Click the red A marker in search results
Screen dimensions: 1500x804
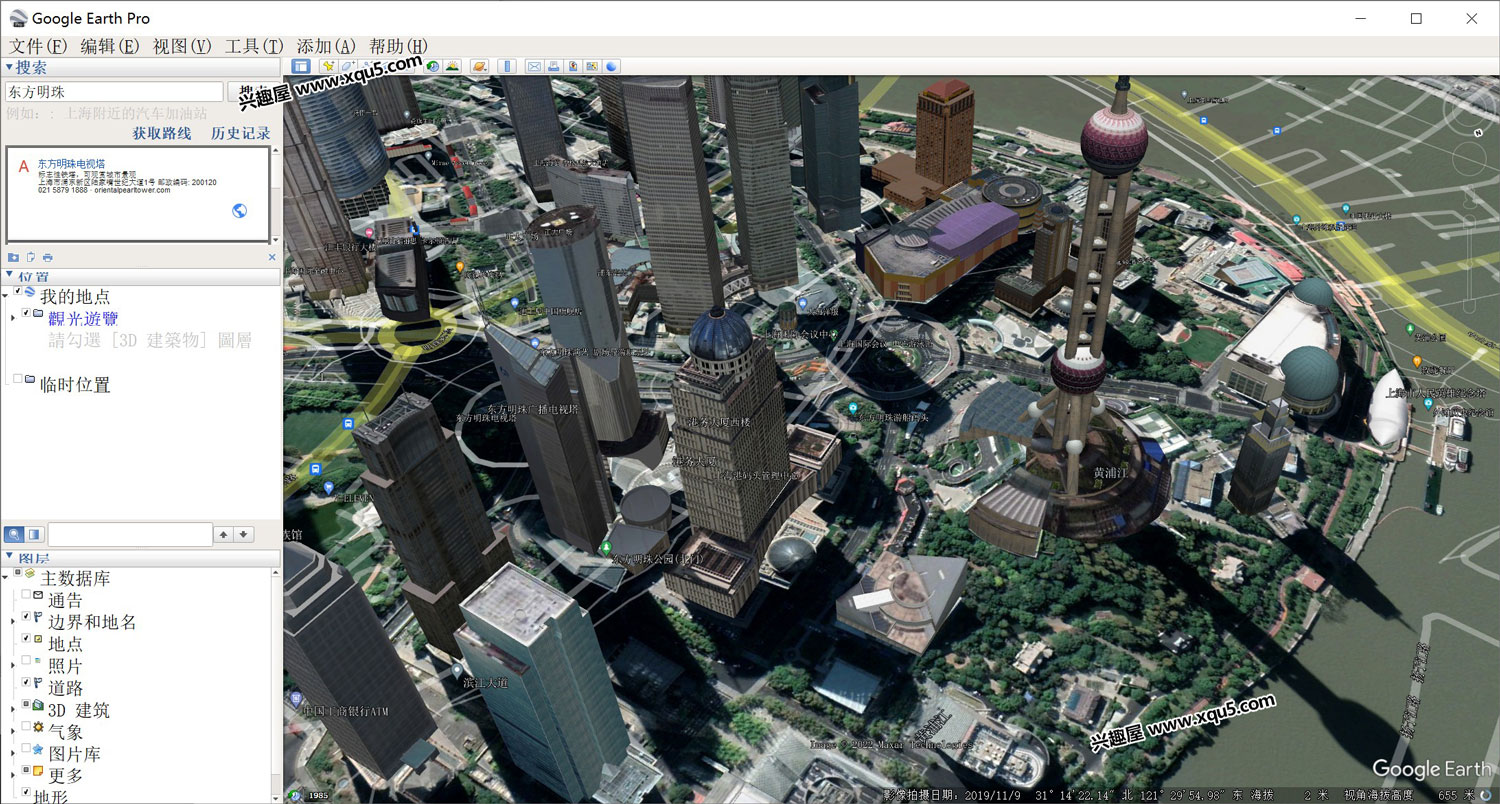(x=23, y=166)
